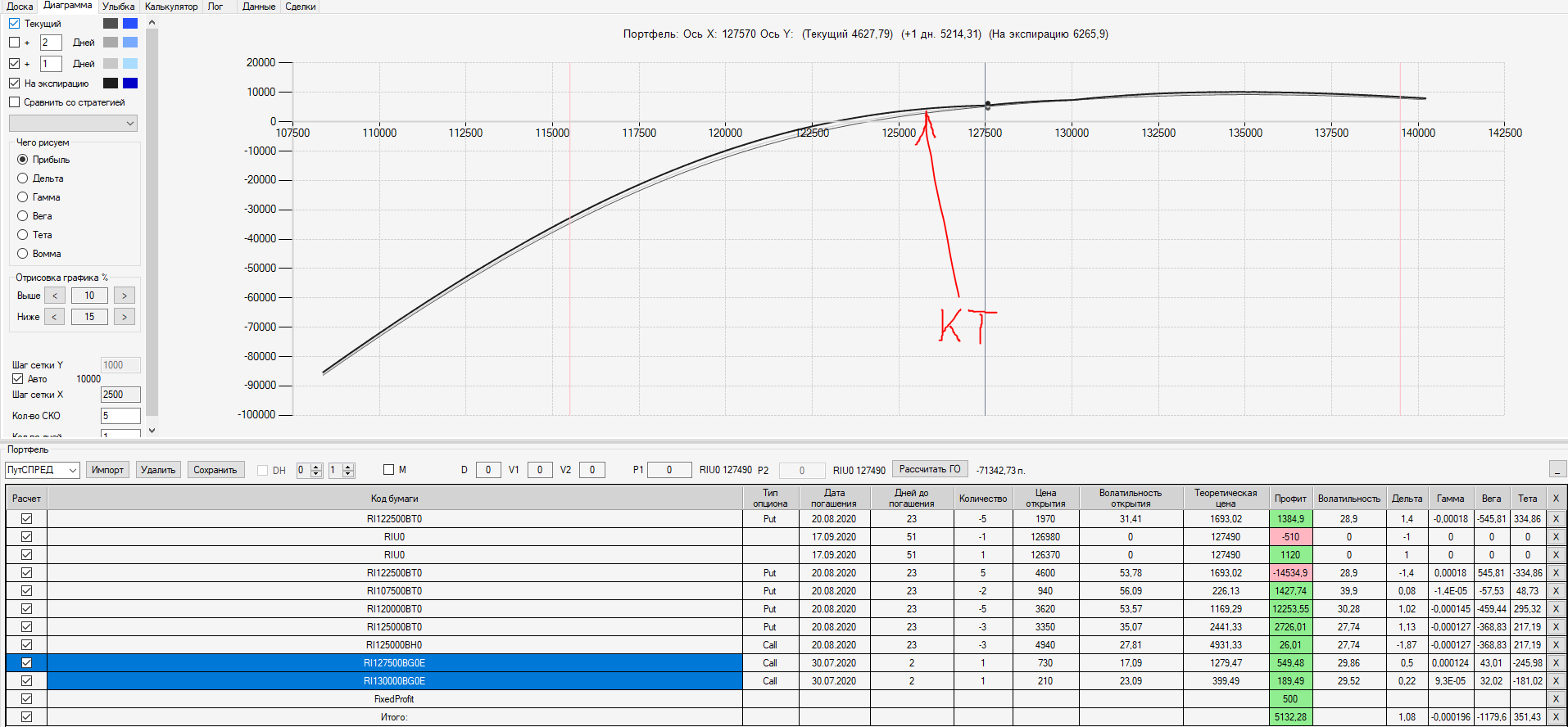The image size is (1568, 727).
Task: Click the P1 input field
Action: pyautogui.click(x=669, y=470)
